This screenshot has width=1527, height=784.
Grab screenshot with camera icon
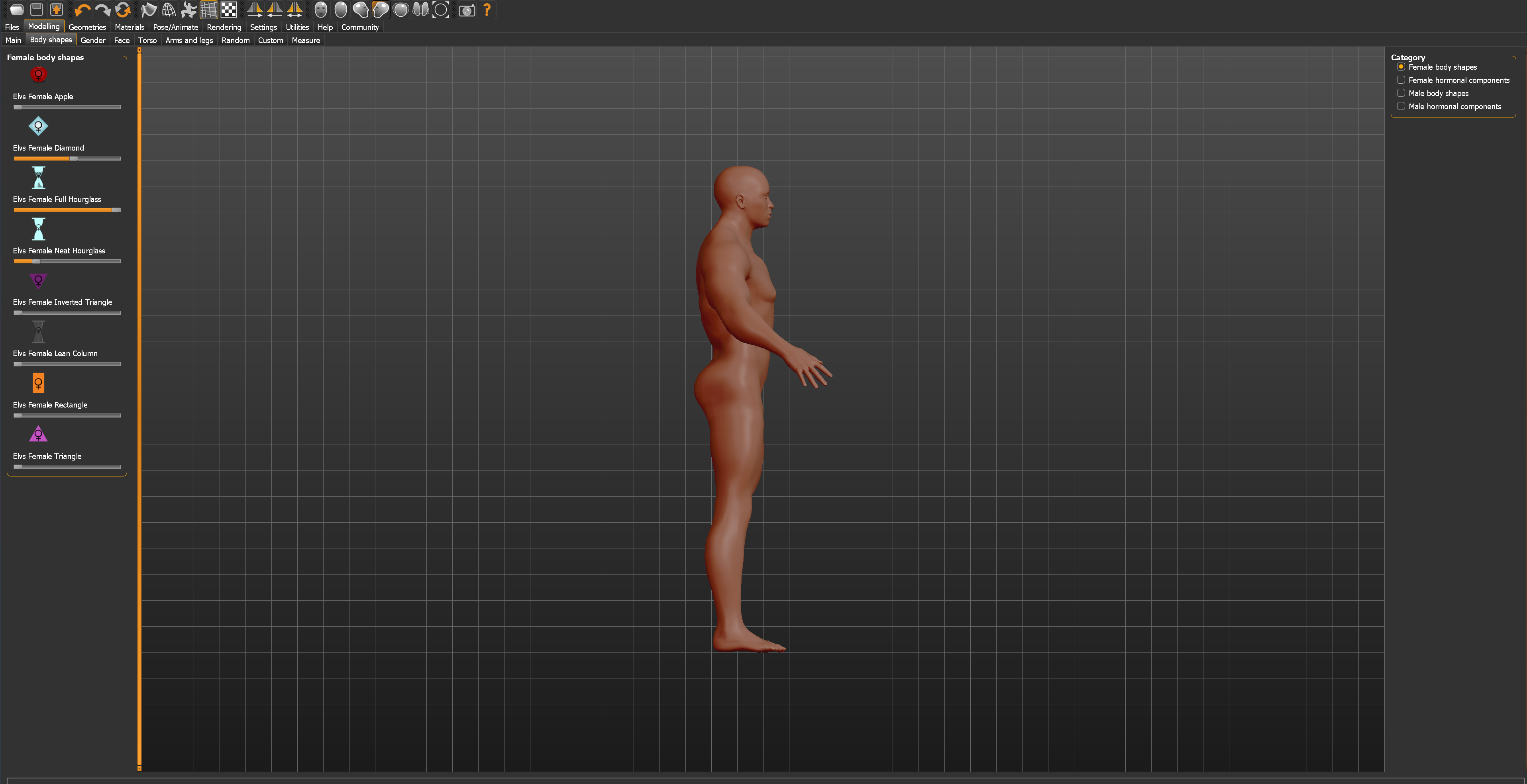point(467,10)
